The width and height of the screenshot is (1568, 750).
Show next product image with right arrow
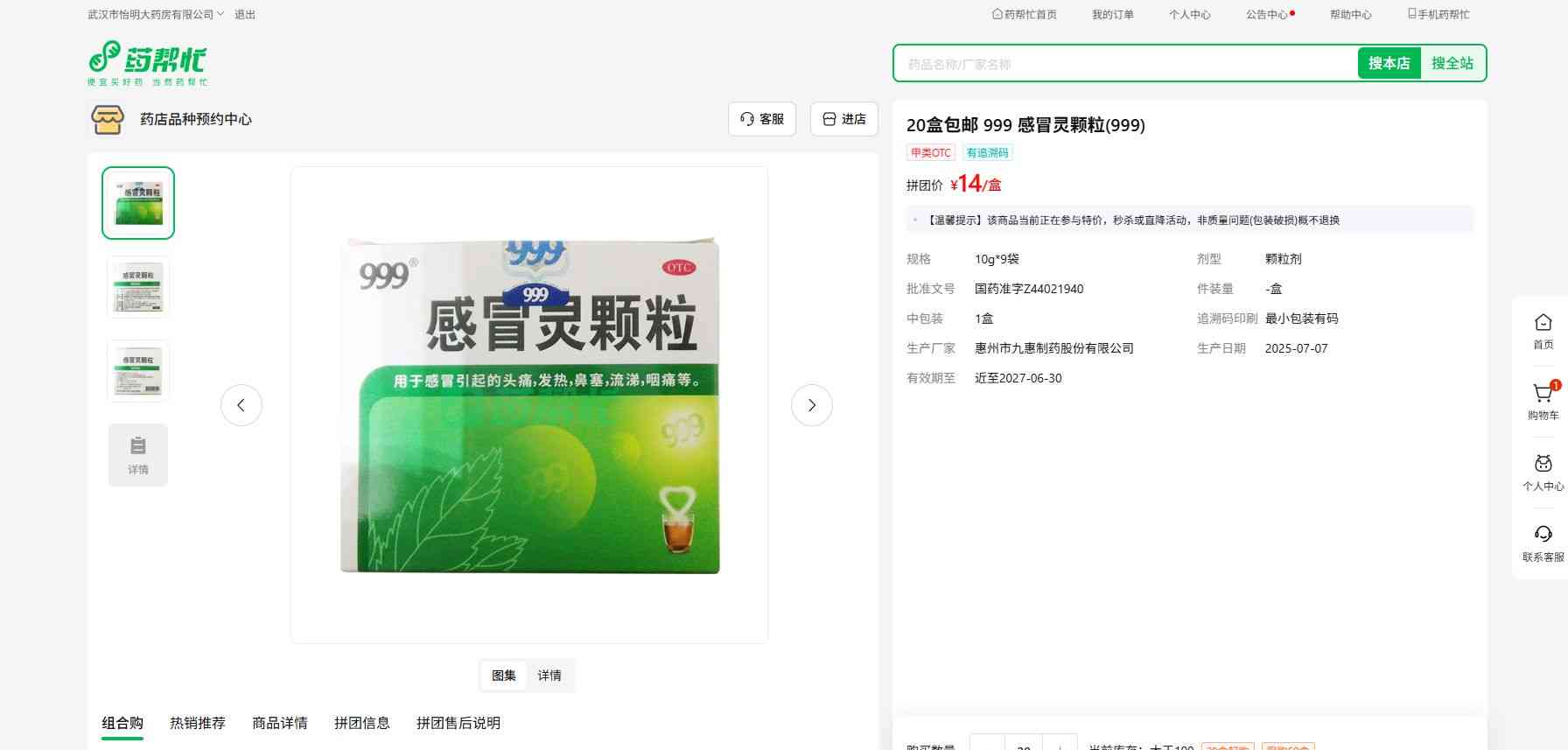coord(811,405)
